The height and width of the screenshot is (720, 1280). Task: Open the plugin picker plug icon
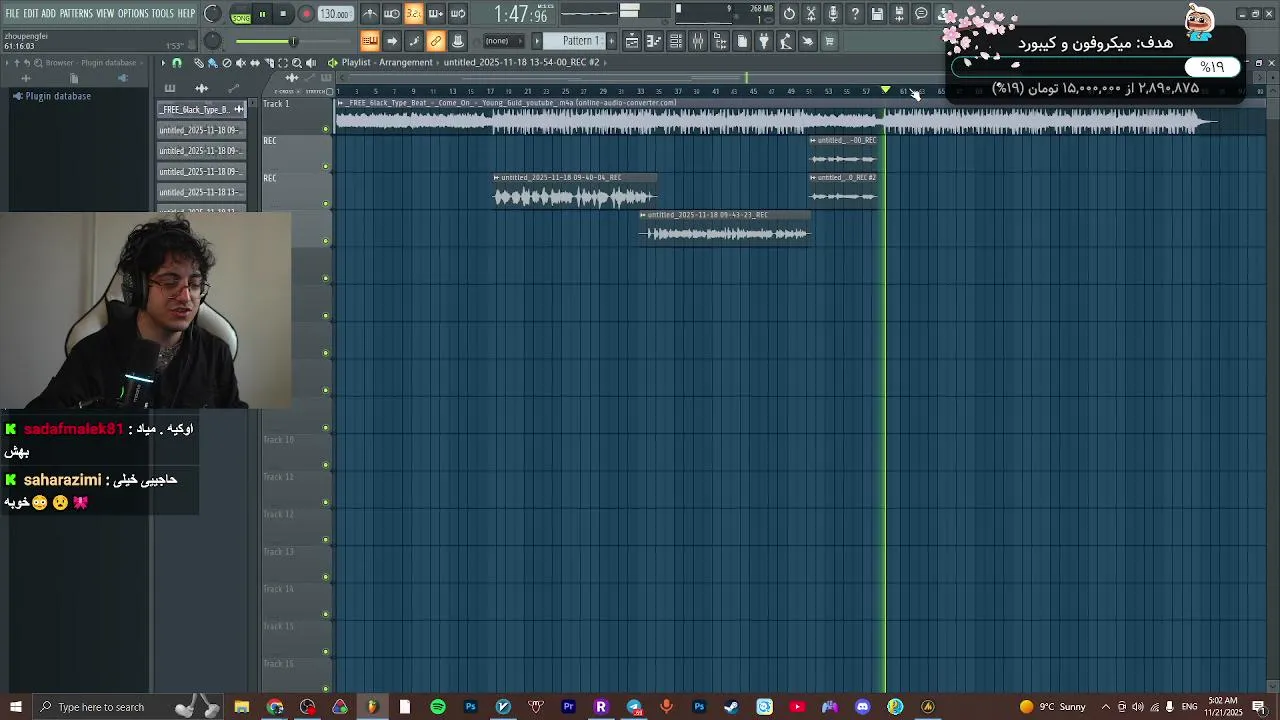(764, 41)
